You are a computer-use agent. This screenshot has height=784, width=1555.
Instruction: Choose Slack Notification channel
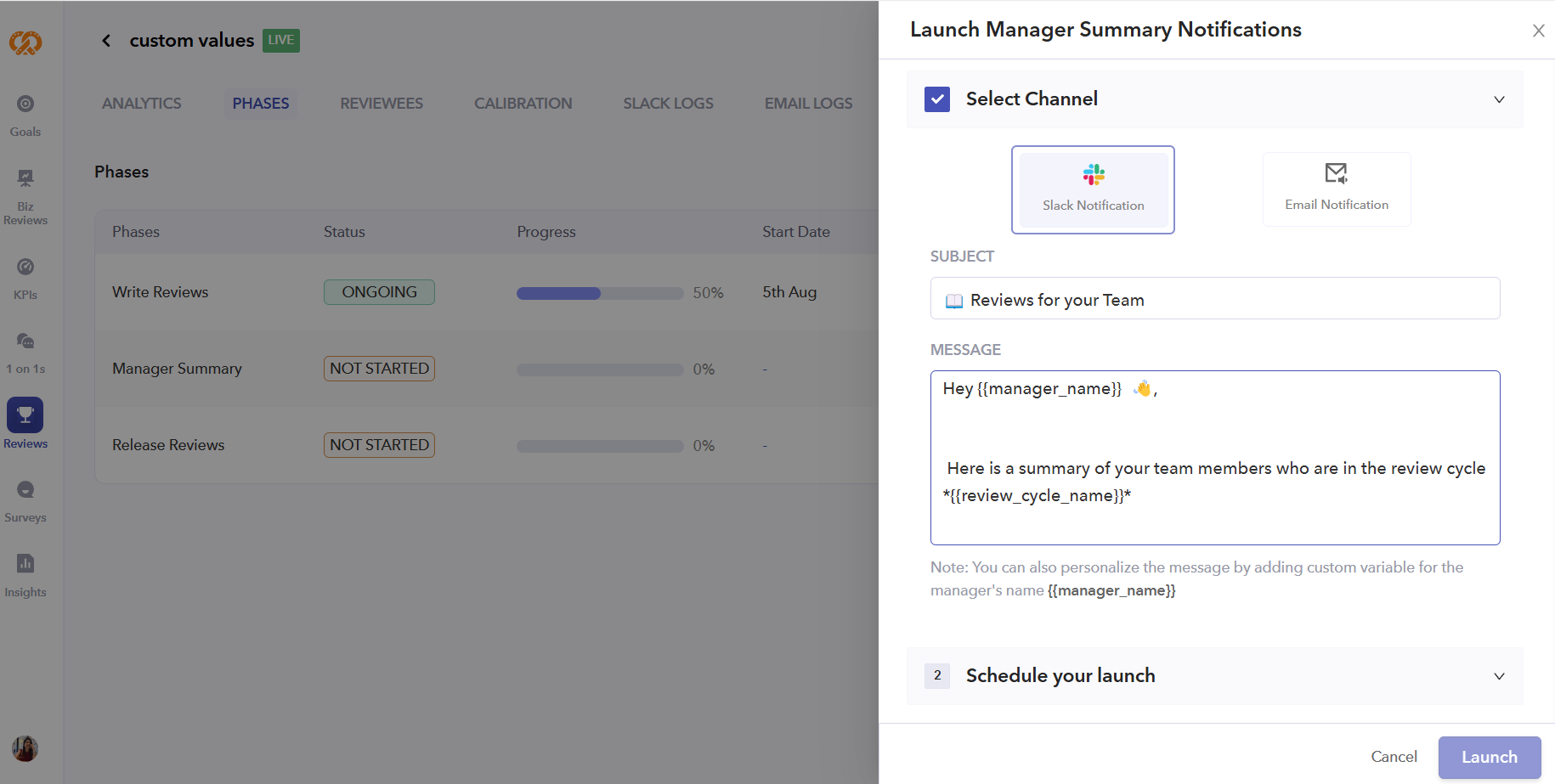1093,189
